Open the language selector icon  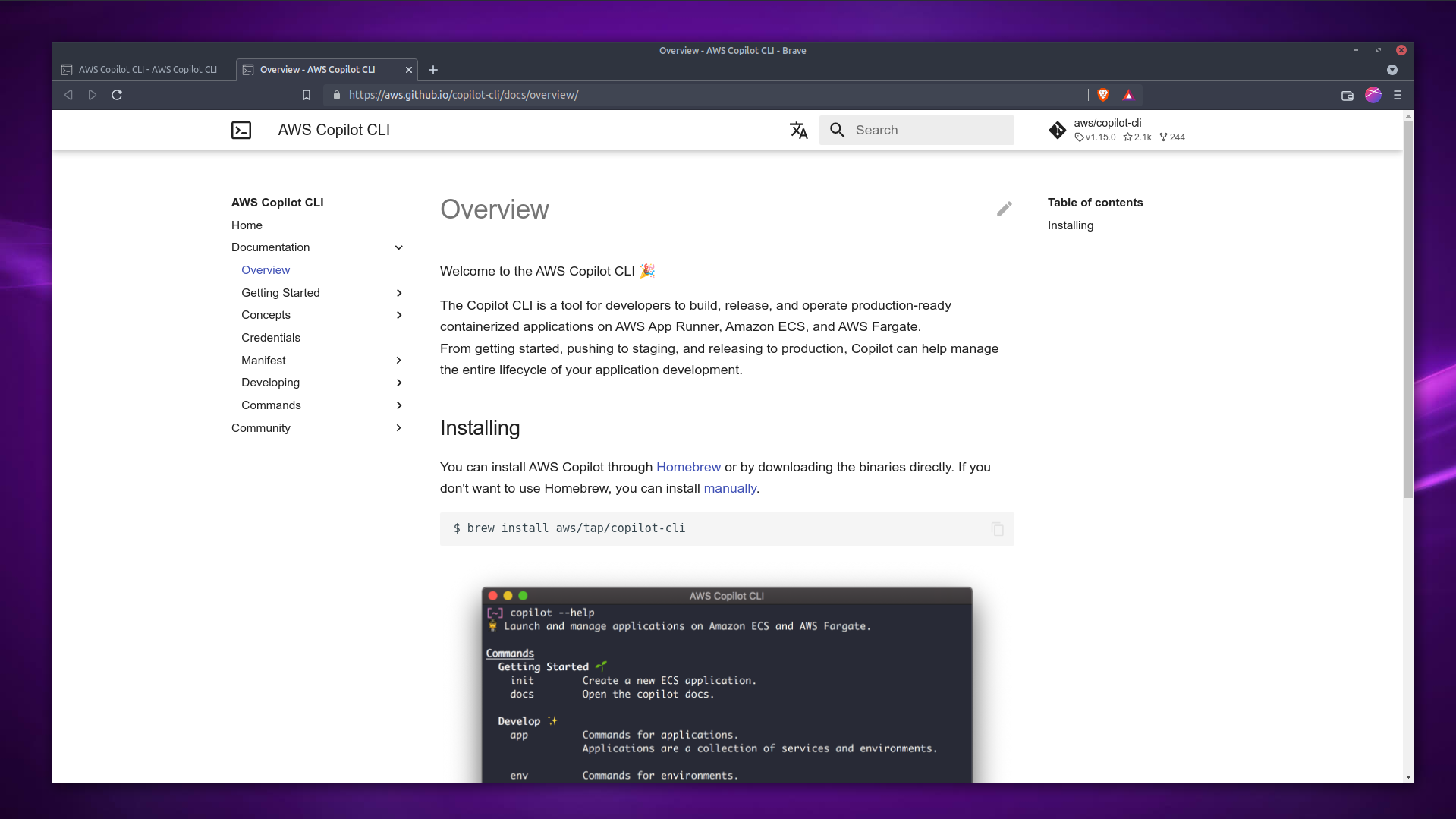pos(798,130)
